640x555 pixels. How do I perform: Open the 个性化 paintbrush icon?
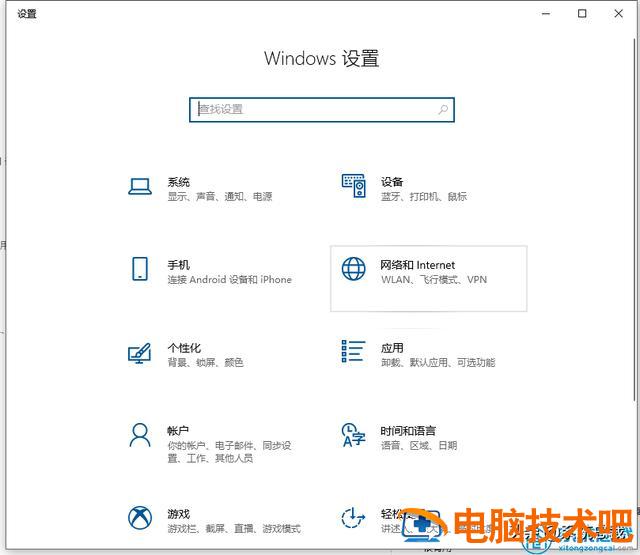pos(140,353)
